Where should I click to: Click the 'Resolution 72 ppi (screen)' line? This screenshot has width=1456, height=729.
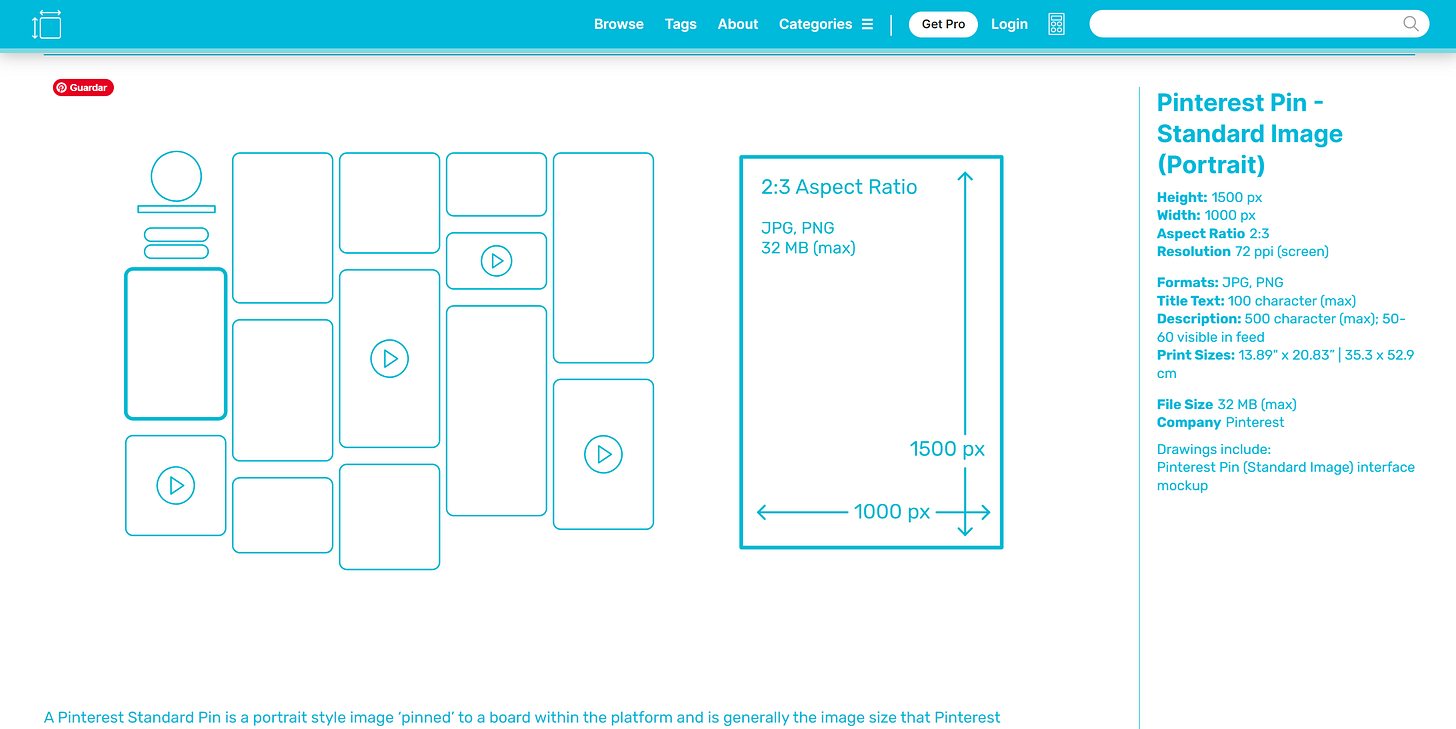tap(1243, 251)
